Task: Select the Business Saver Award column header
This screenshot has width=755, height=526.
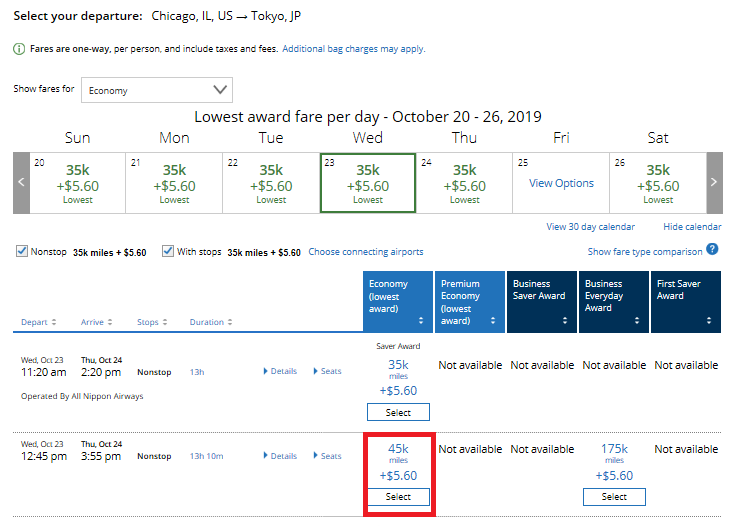Action: pyautogui.click(x=542, y=302)
